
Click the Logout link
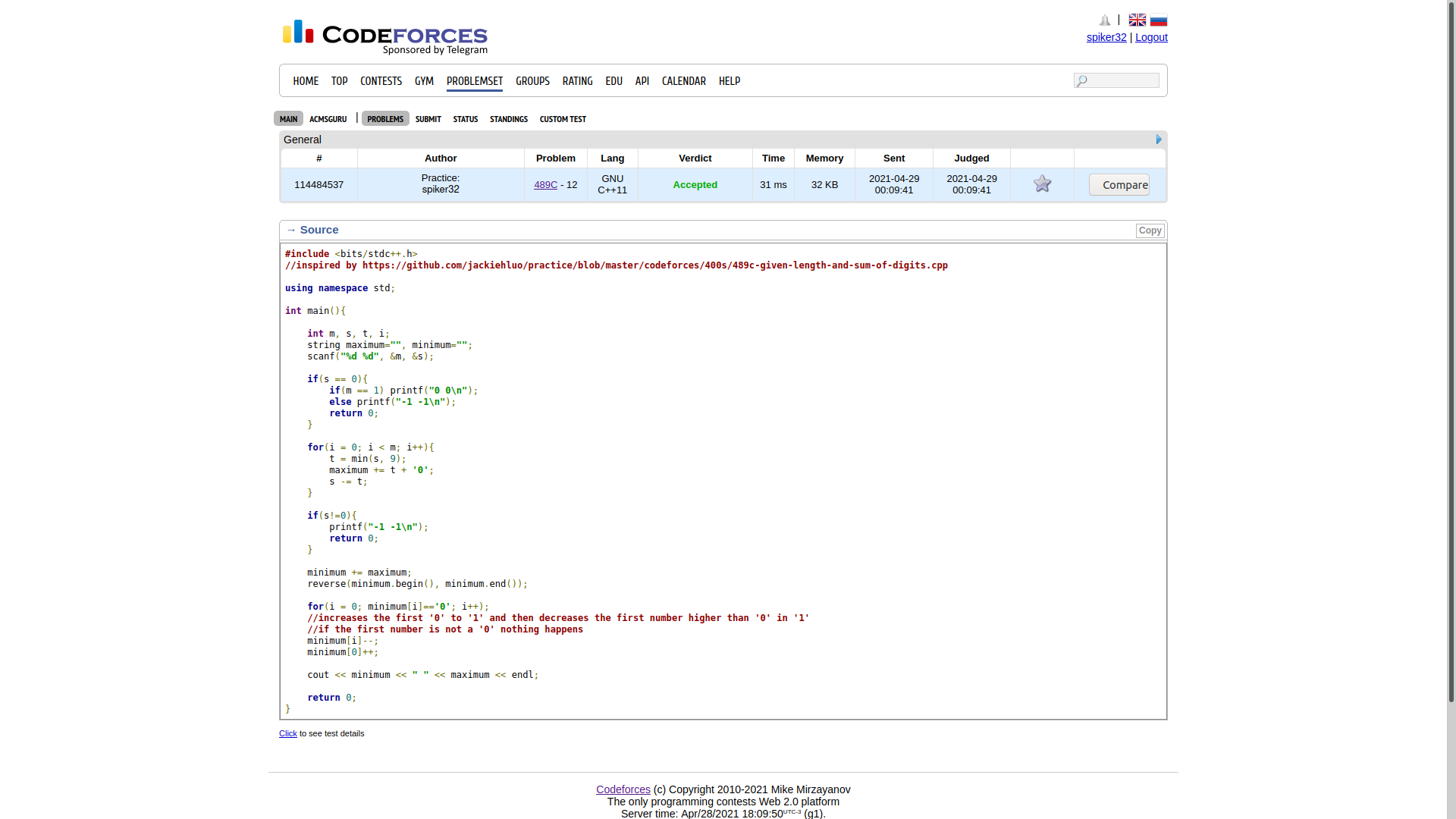(x=1151, y=37)
